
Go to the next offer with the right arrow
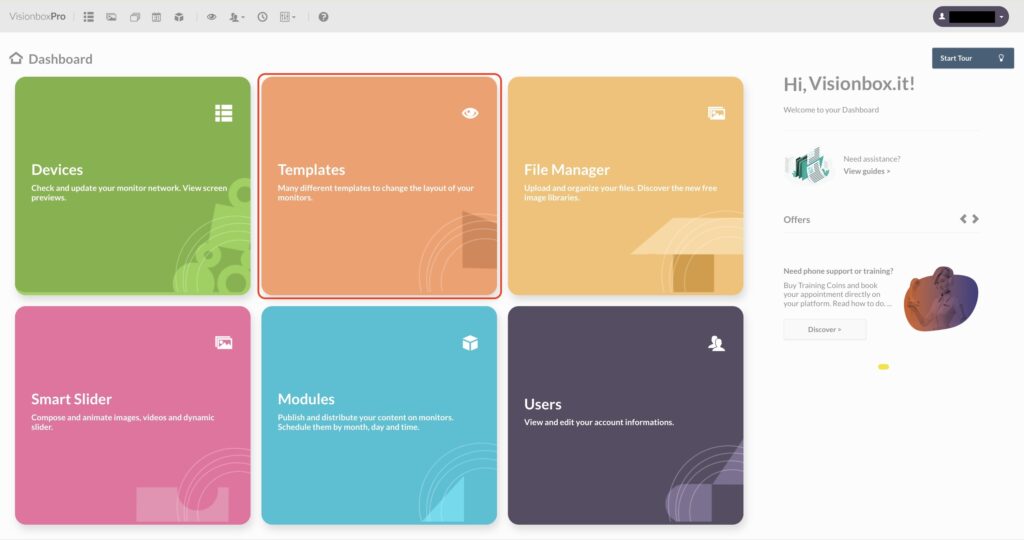[976, 219]
